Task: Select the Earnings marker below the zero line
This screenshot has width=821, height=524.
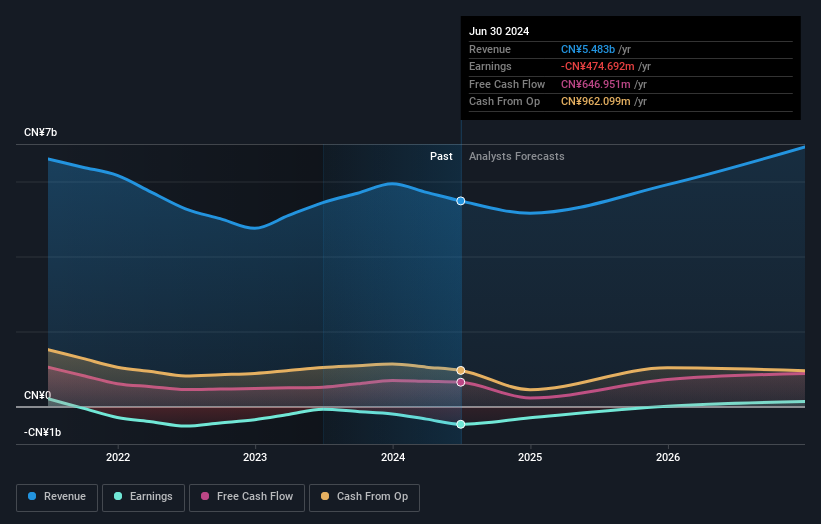Action: tap(461, 425)
